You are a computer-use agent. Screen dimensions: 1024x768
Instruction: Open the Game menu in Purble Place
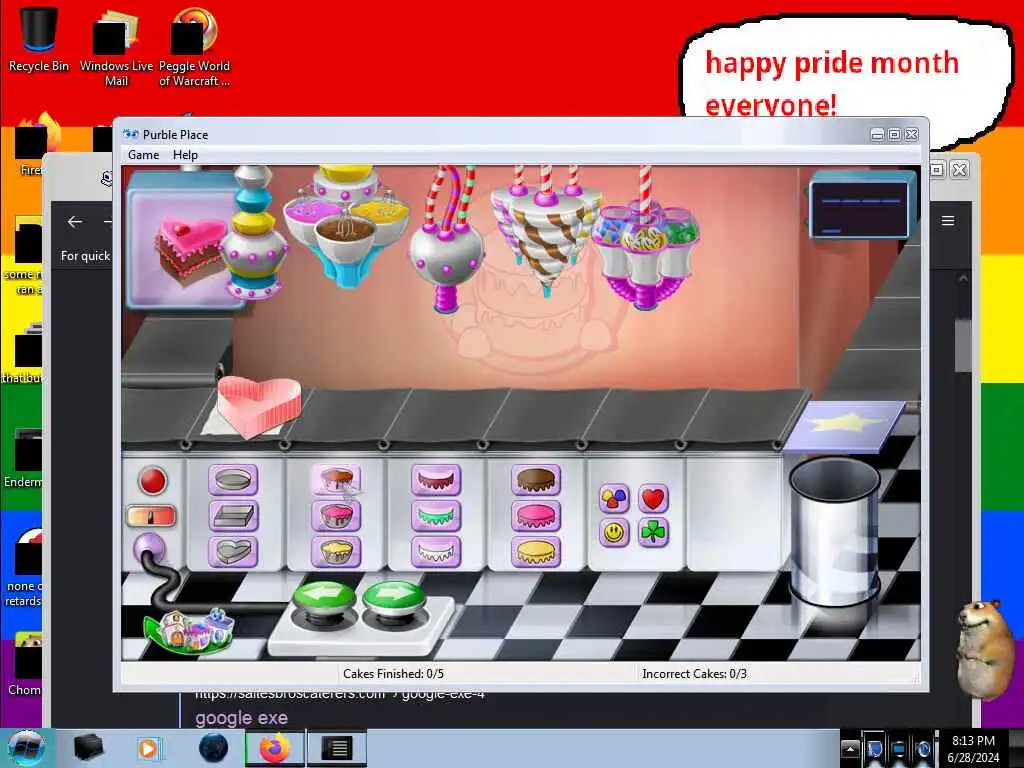click(x=143, y=155)
